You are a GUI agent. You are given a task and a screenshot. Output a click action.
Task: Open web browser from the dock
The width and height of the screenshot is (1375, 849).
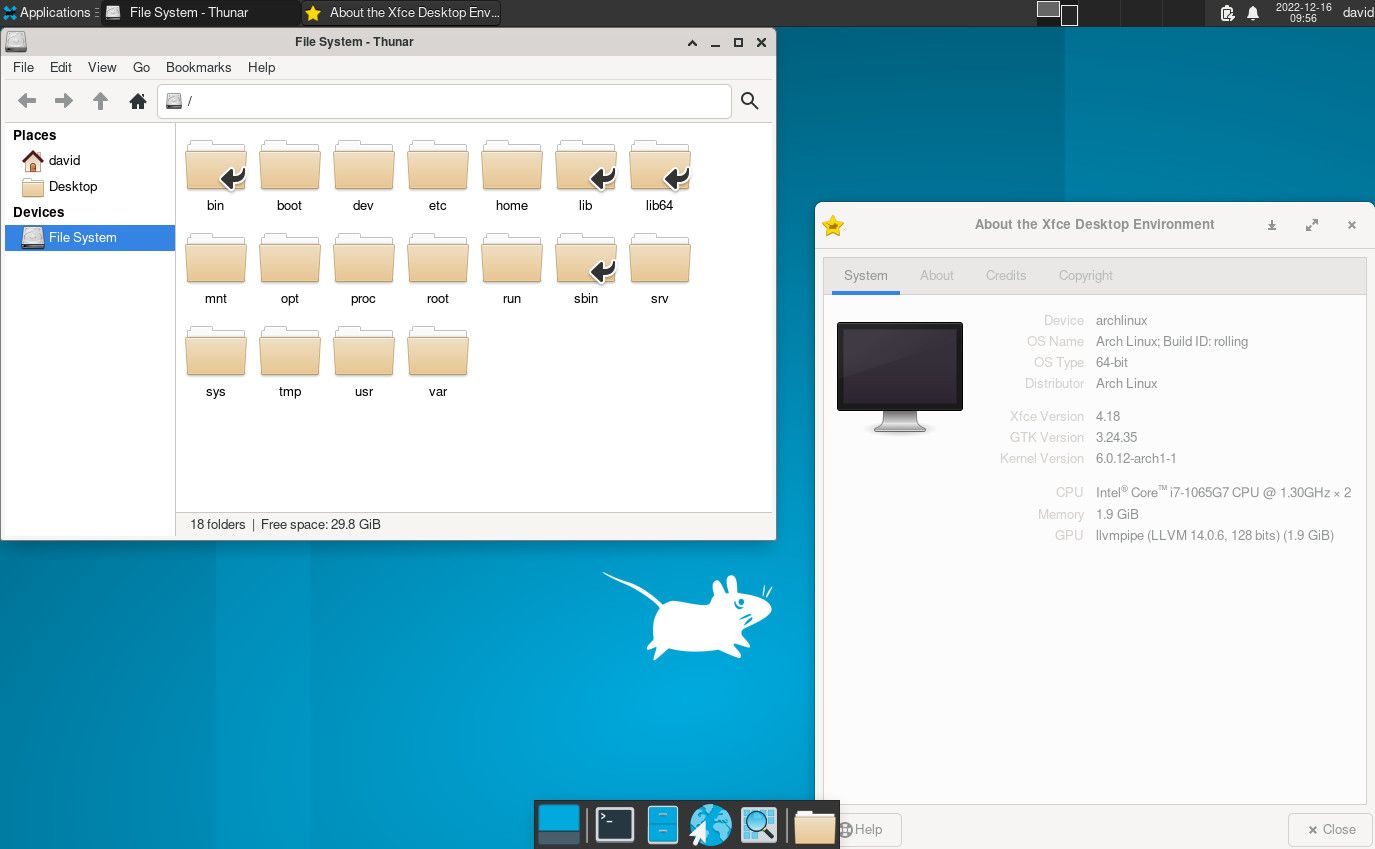point(710,825)
